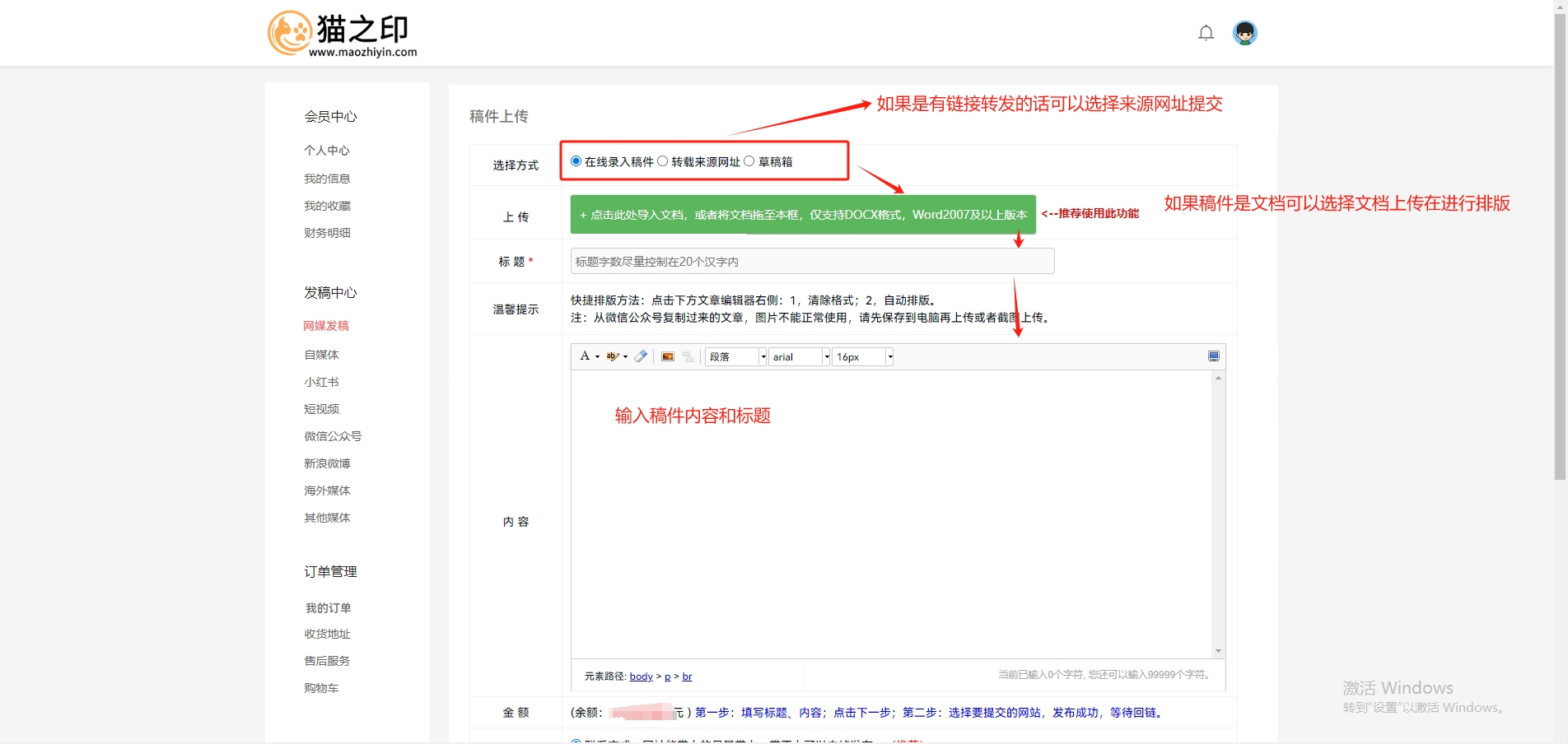Expand the highlight color dropdown arrow
The image size is (1568, 744).
[625, 357]
